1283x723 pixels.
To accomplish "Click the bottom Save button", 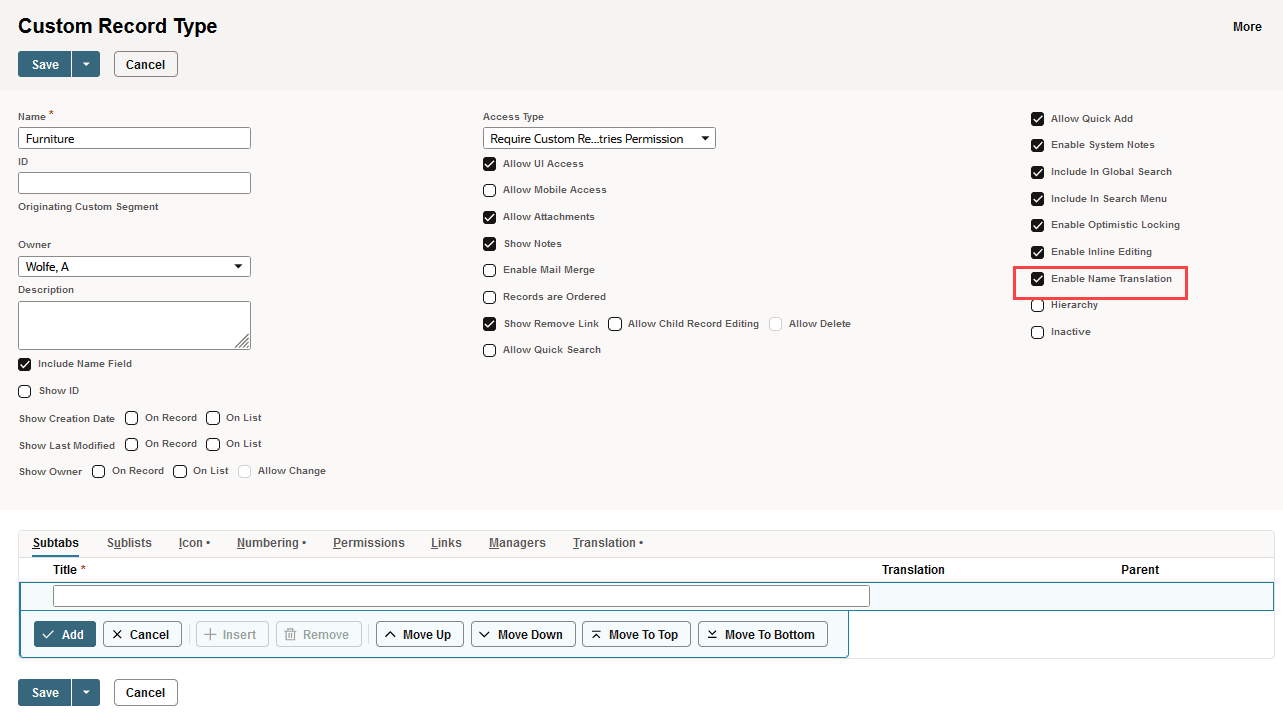I will click(45, 692).
